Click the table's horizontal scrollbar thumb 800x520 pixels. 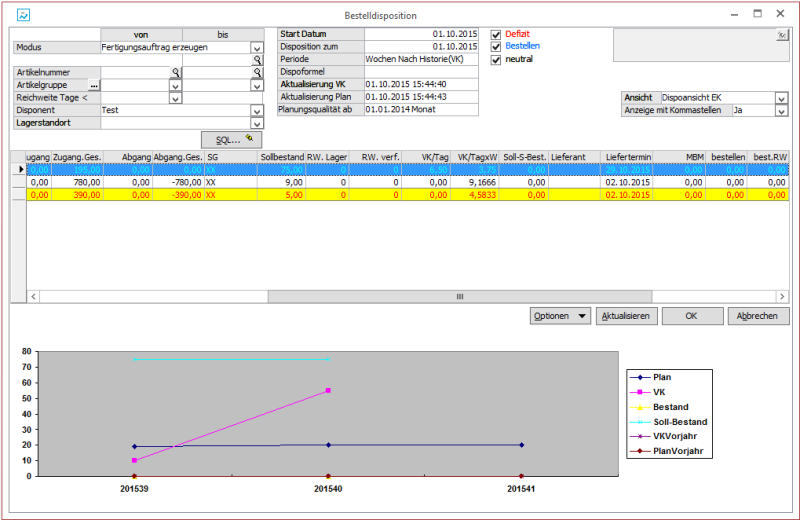[x=460, y=297]
